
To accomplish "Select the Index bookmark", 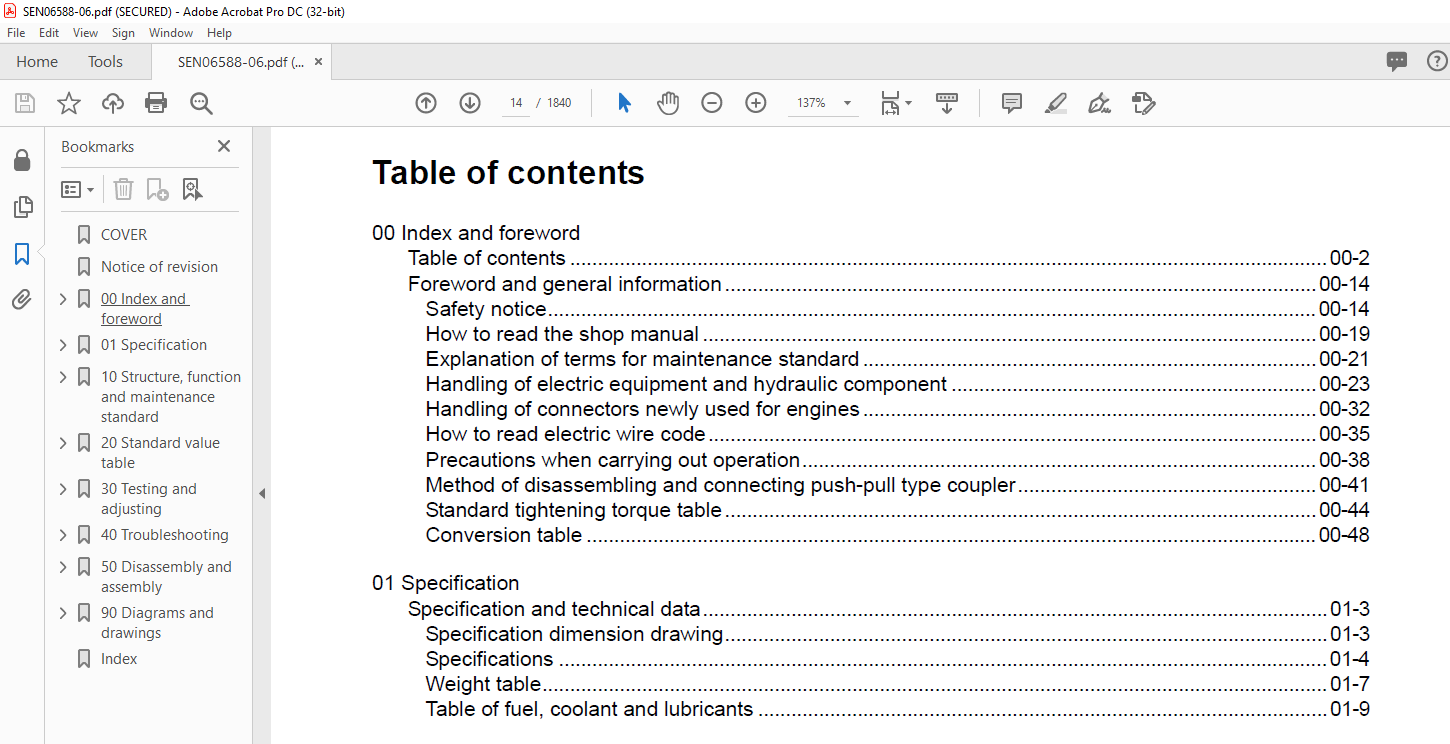I will click(x=119, y=659).
